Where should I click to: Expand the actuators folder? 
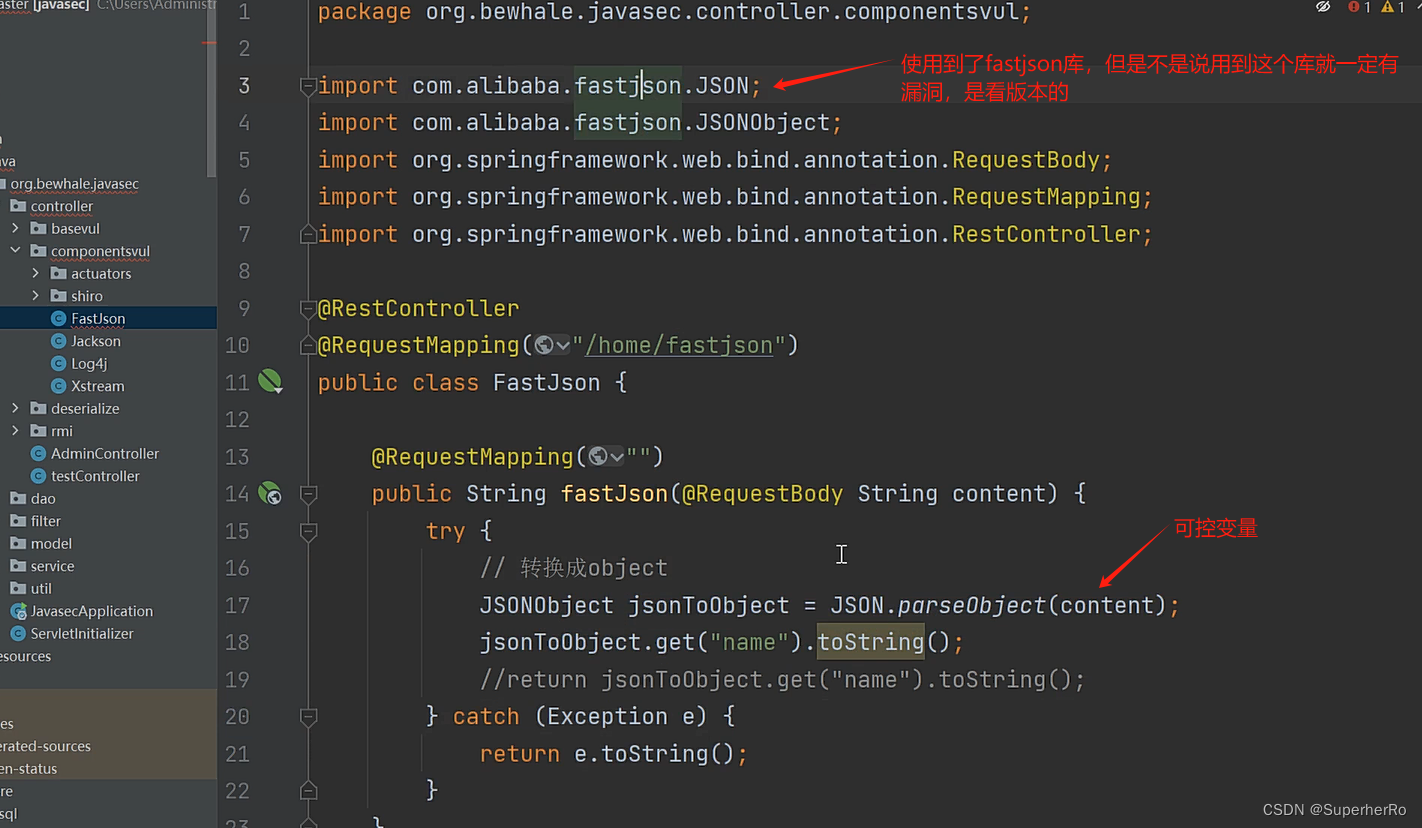[x=36, y=273]
